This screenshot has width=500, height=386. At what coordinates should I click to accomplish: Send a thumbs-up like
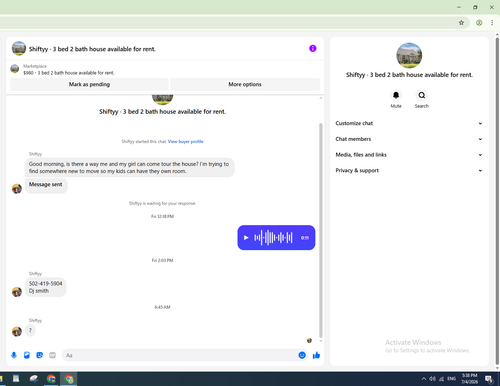[x=316, y=355]
